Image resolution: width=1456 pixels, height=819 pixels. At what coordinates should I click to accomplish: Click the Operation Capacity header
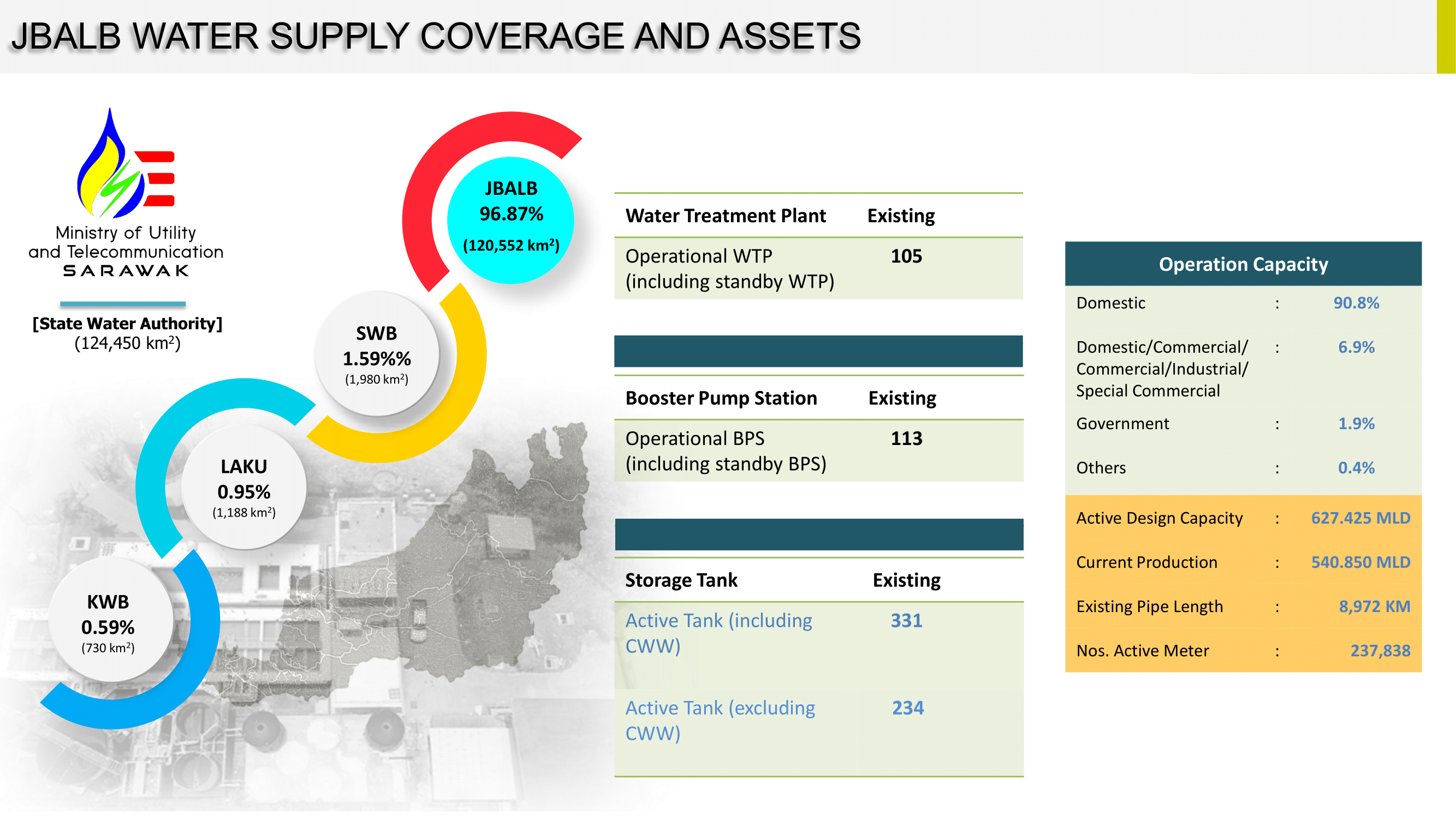pyautogui.click(x=1243, y=264)
